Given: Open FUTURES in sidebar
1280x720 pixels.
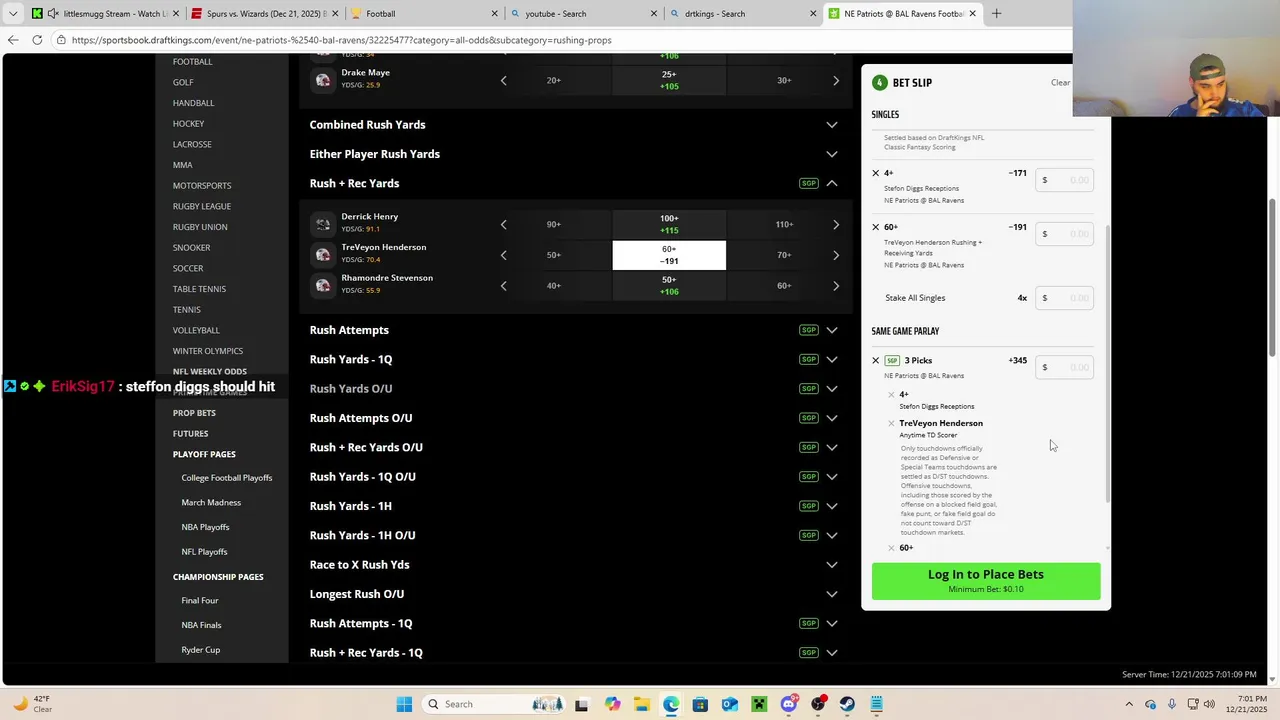Looking at the screenshot, I should pos(190,434).
